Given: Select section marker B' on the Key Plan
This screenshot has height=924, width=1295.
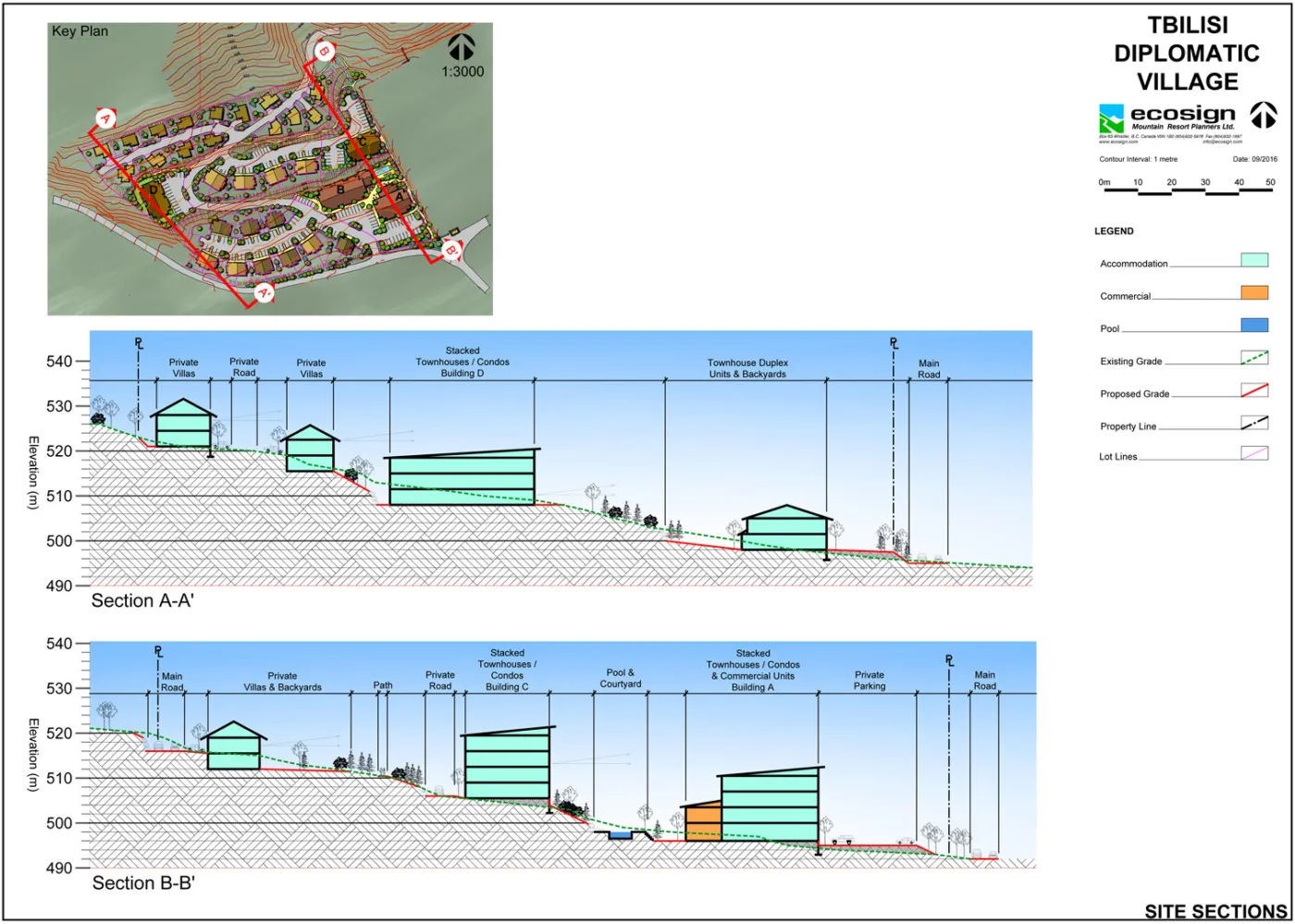Looking at the screenshot, I should pos(450,250).
